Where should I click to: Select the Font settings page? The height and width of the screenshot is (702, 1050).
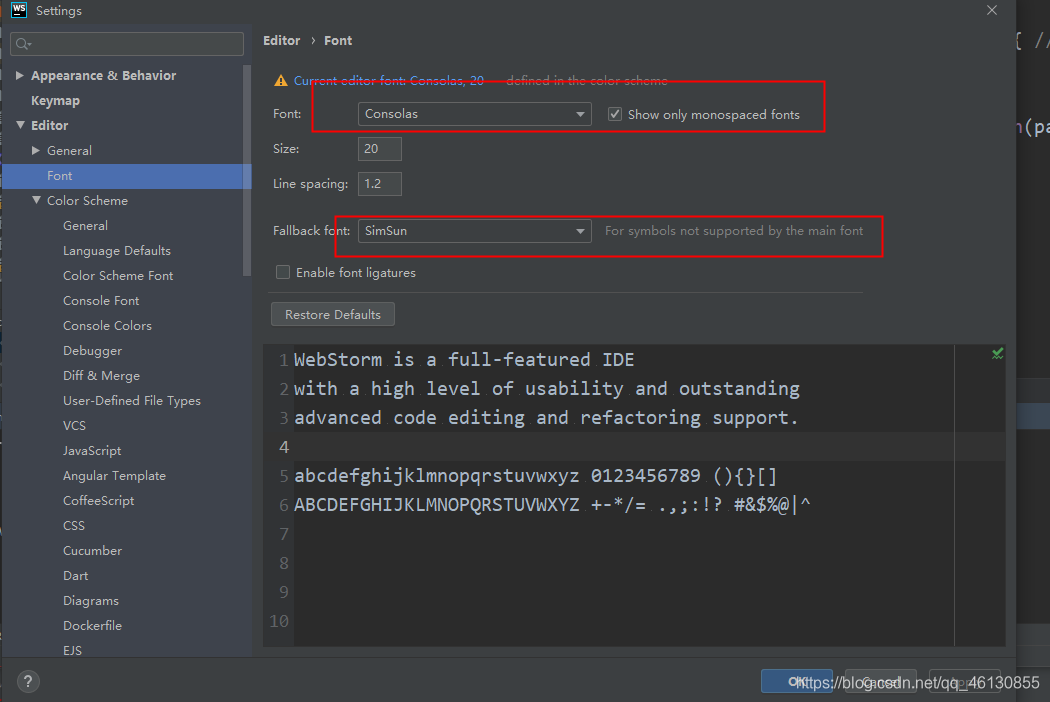tap(126, 176)
